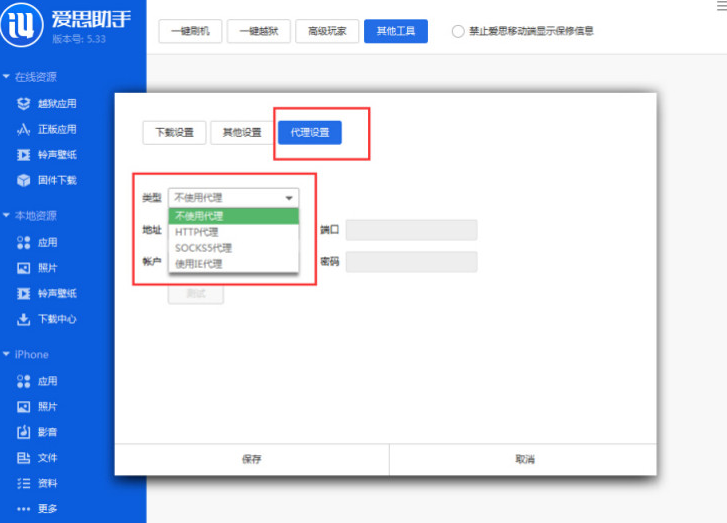Click the 保存 save button
727x523 pixels.
point(252,459)
